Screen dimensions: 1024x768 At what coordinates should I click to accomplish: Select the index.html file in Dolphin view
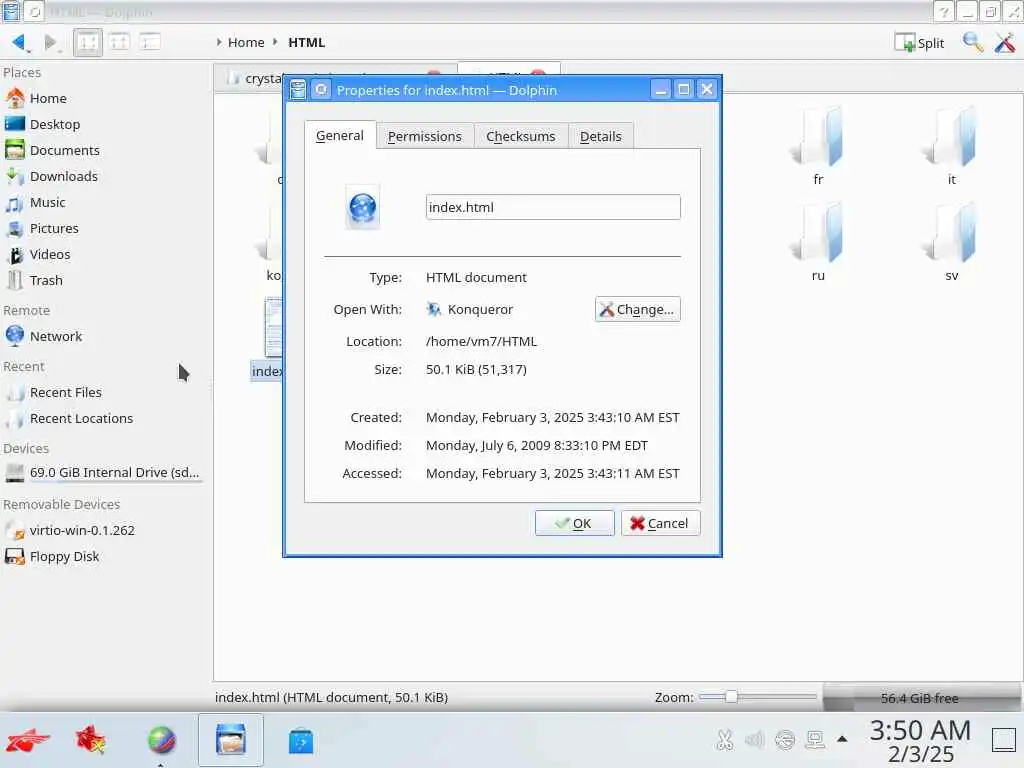pos(268,338)
